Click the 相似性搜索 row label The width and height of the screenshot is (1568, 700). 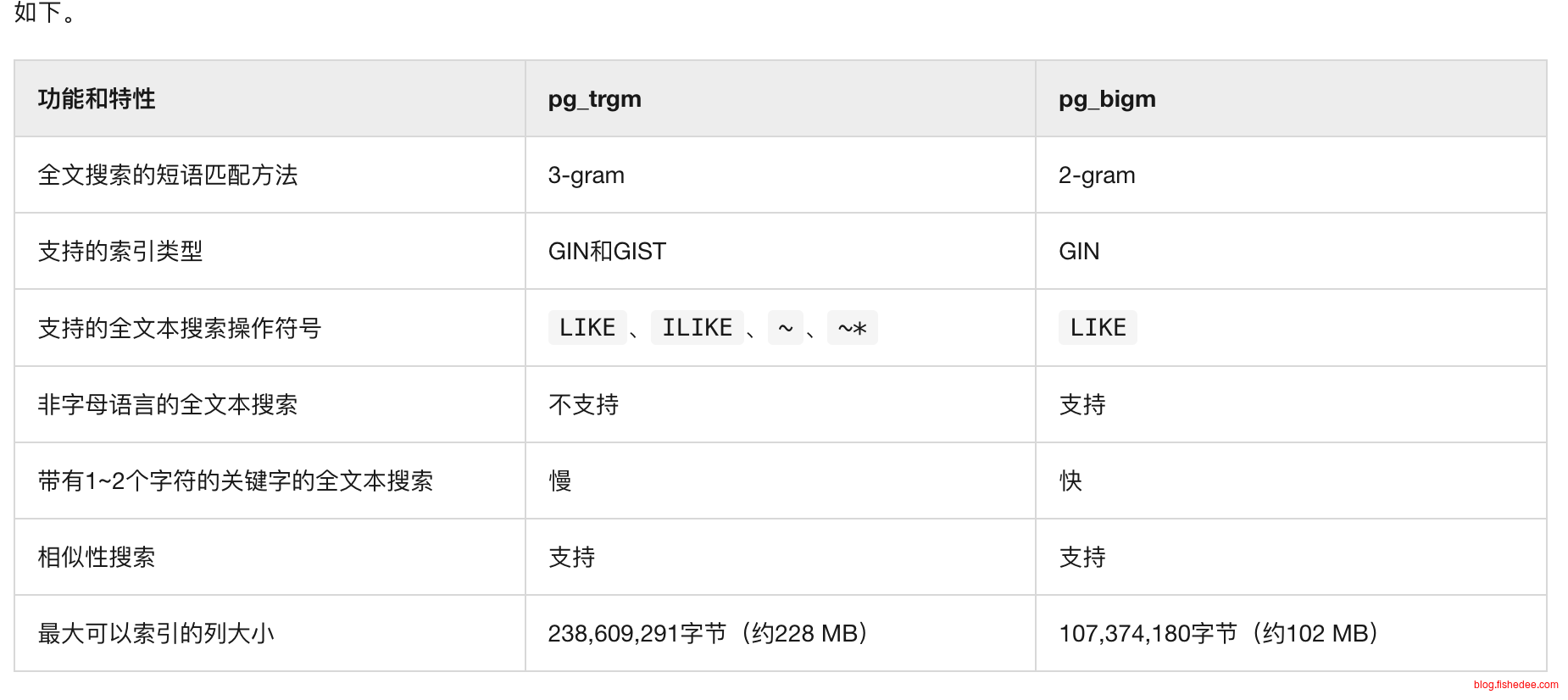[97, 557]
